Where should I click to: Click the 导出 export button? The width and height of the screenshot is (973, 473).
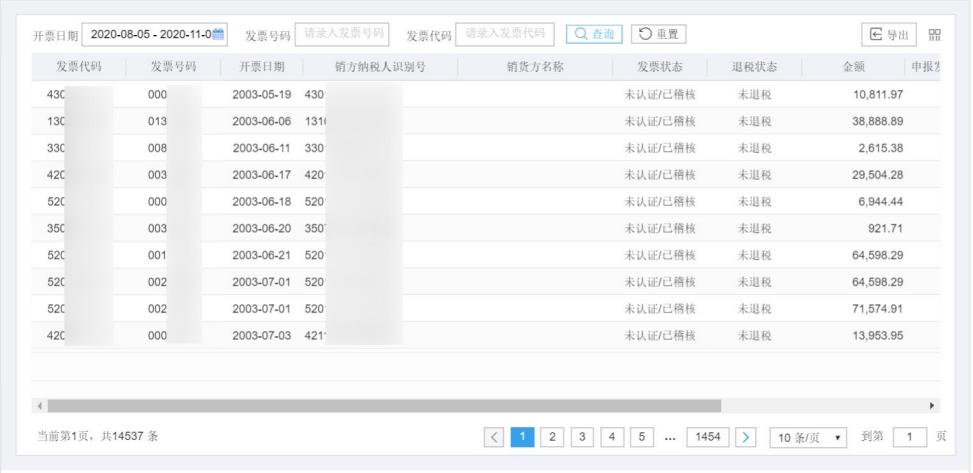890,35
